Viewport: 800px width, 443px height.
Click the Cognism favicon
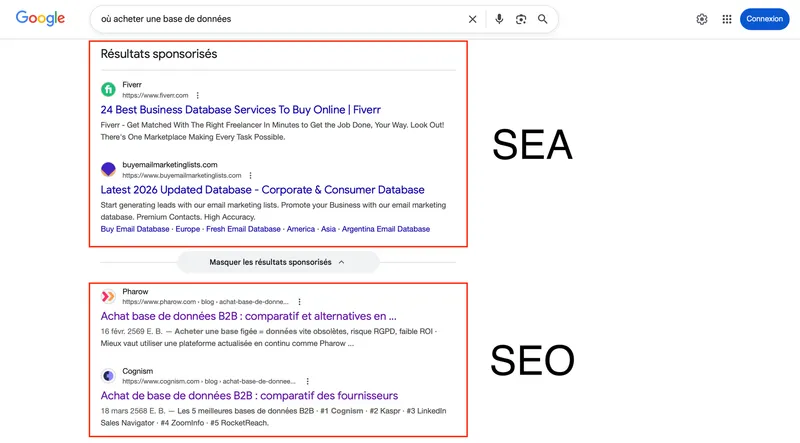[108, 376]
